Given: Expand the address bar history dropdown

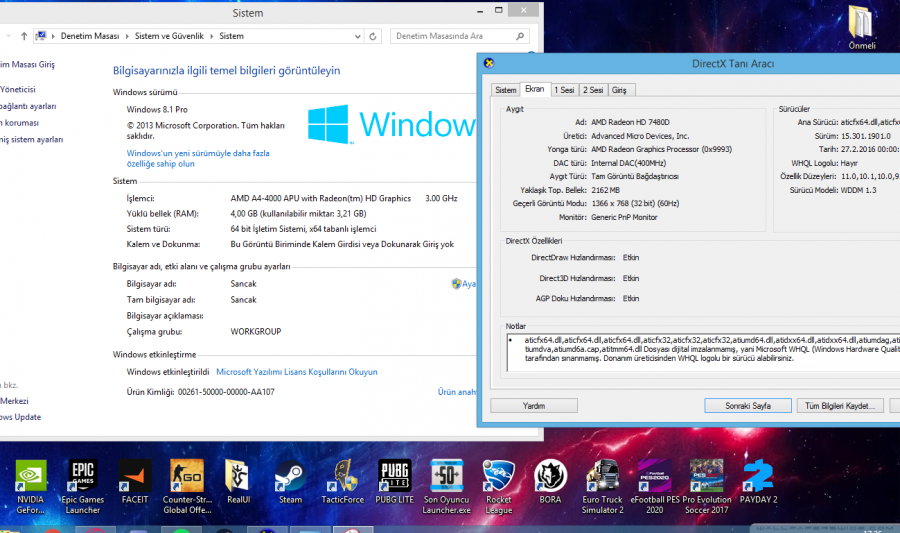Looking at the screenshot, I should coord(357,36).
